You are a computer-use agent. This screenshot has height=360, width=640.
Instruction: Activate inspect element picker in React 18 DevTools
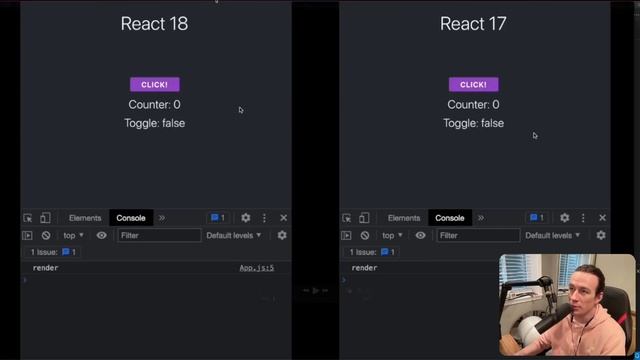click(28, 218)
